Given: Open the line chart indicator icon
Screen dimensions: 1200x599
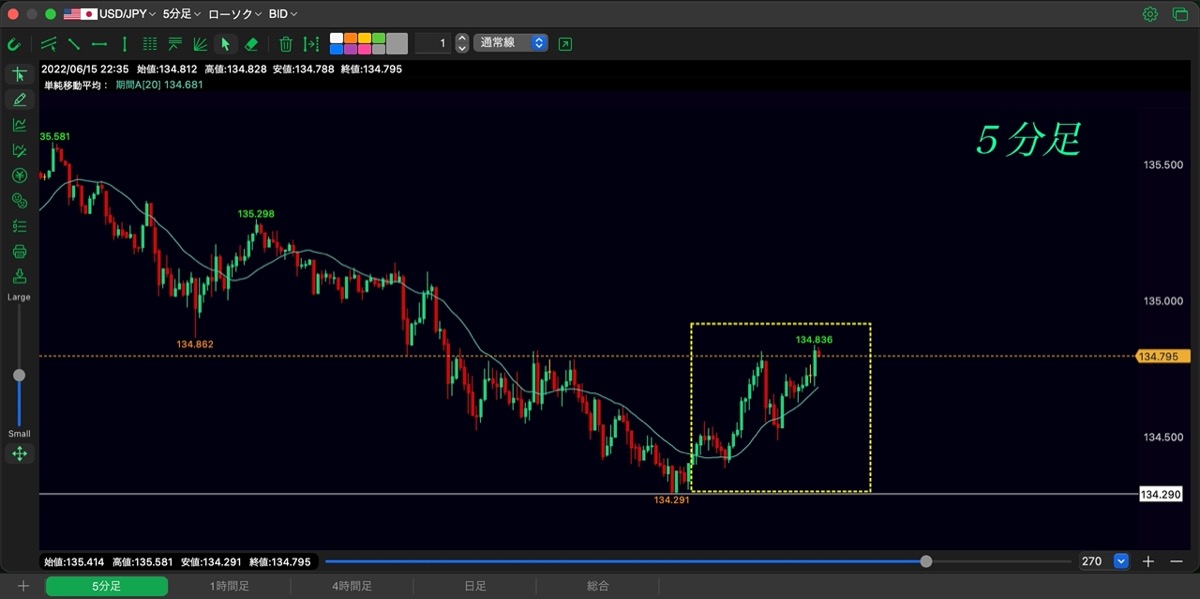Looking at the screenshot, I should pos(19,125).
